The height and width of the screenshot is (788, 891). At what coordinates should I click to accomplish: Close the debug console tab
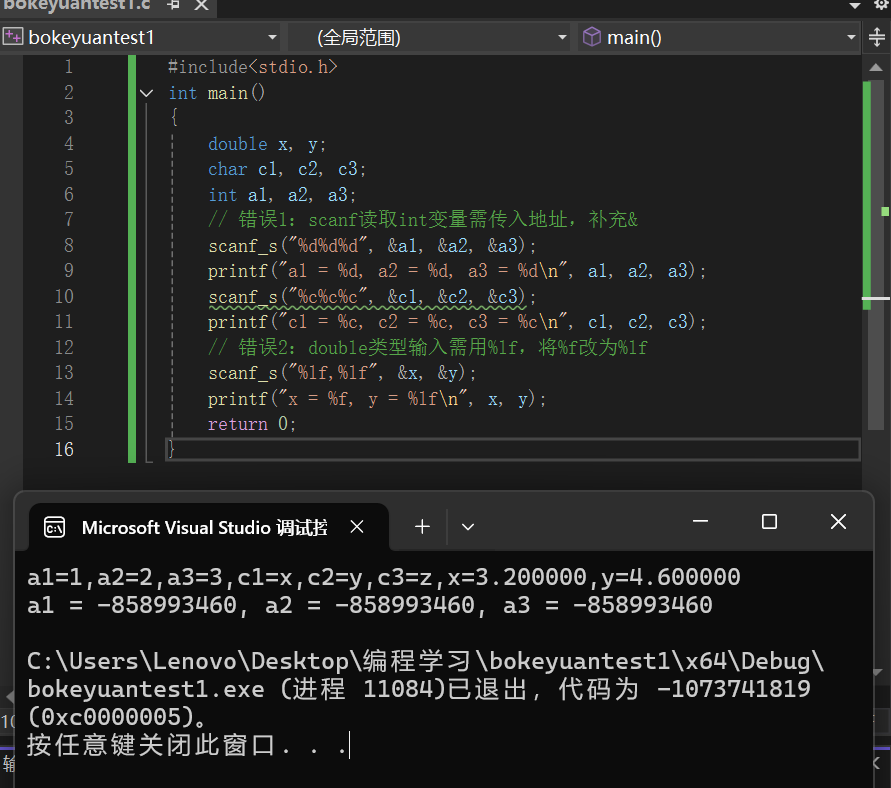click(x=357, y=527)
